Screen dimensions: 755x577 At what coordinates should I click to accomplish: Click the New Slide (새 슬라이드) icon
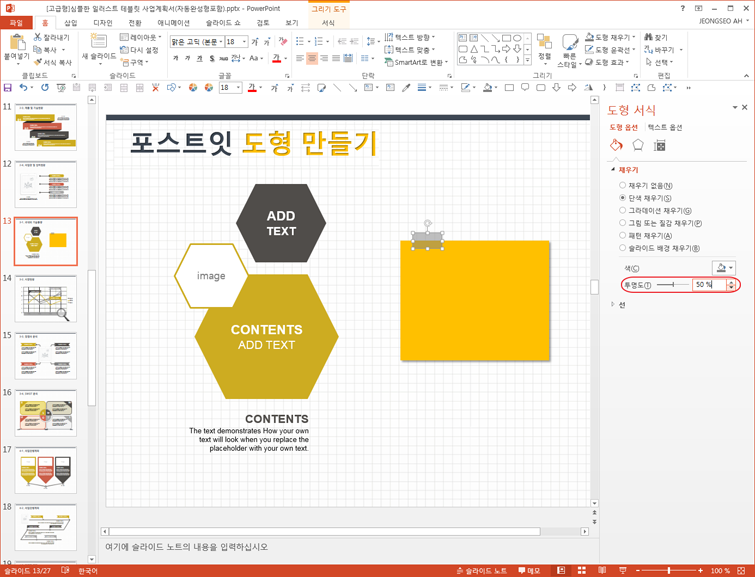(x=99, y=41)
